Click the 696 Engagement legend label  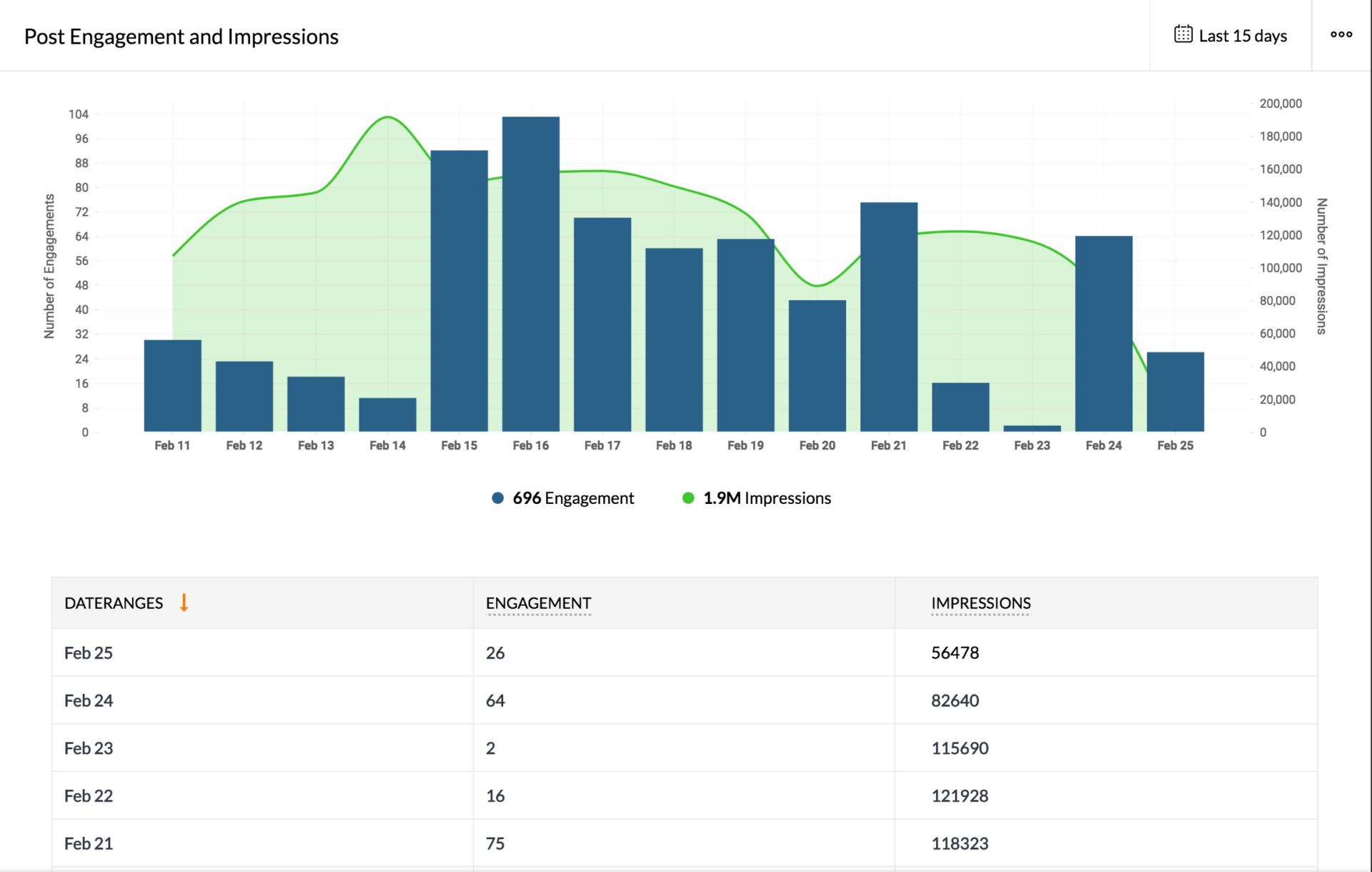pos(573,498)
